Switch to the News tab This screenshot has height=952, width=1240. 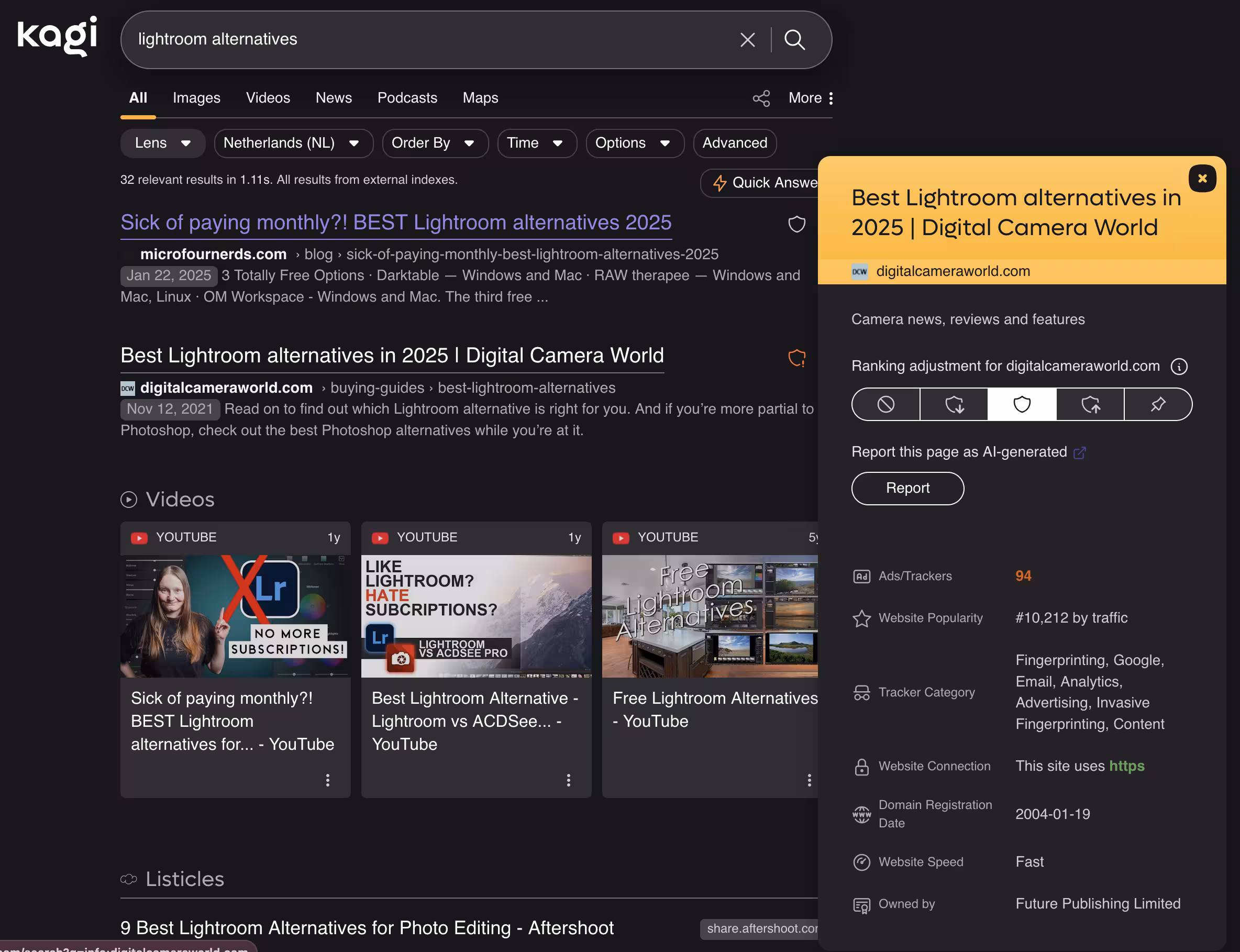[x=333, y=98]
